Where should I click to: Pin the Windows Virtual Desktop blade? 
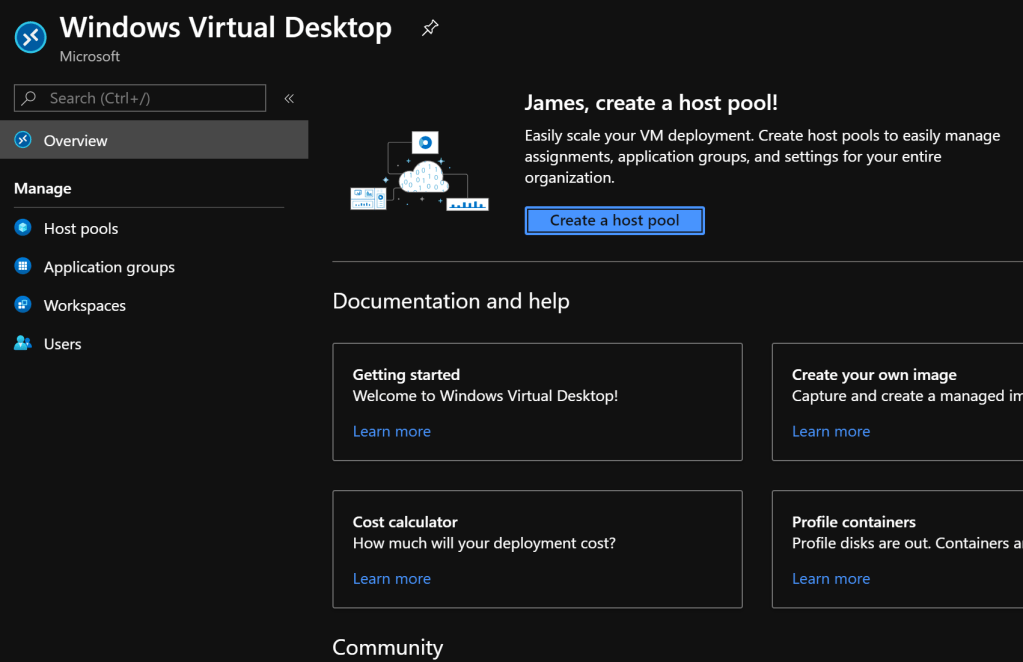point(430,29)
